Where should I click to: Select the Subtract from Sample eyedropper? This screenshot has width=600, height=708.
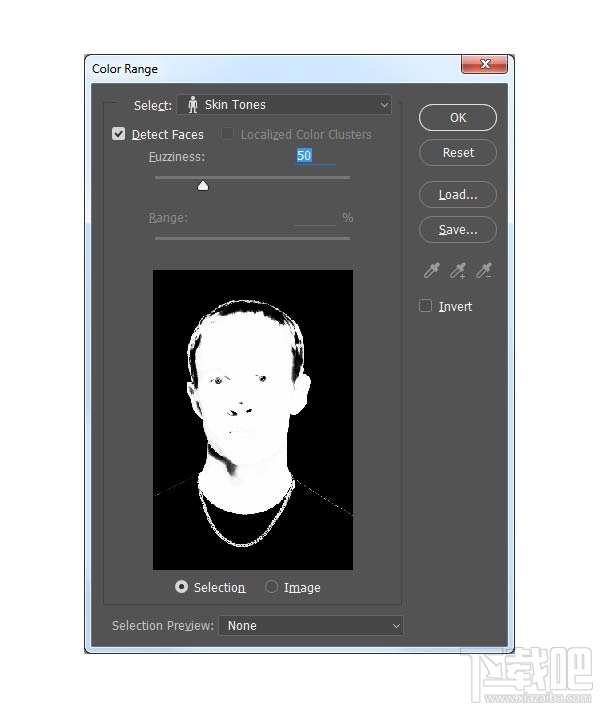(x=484, y=270)
